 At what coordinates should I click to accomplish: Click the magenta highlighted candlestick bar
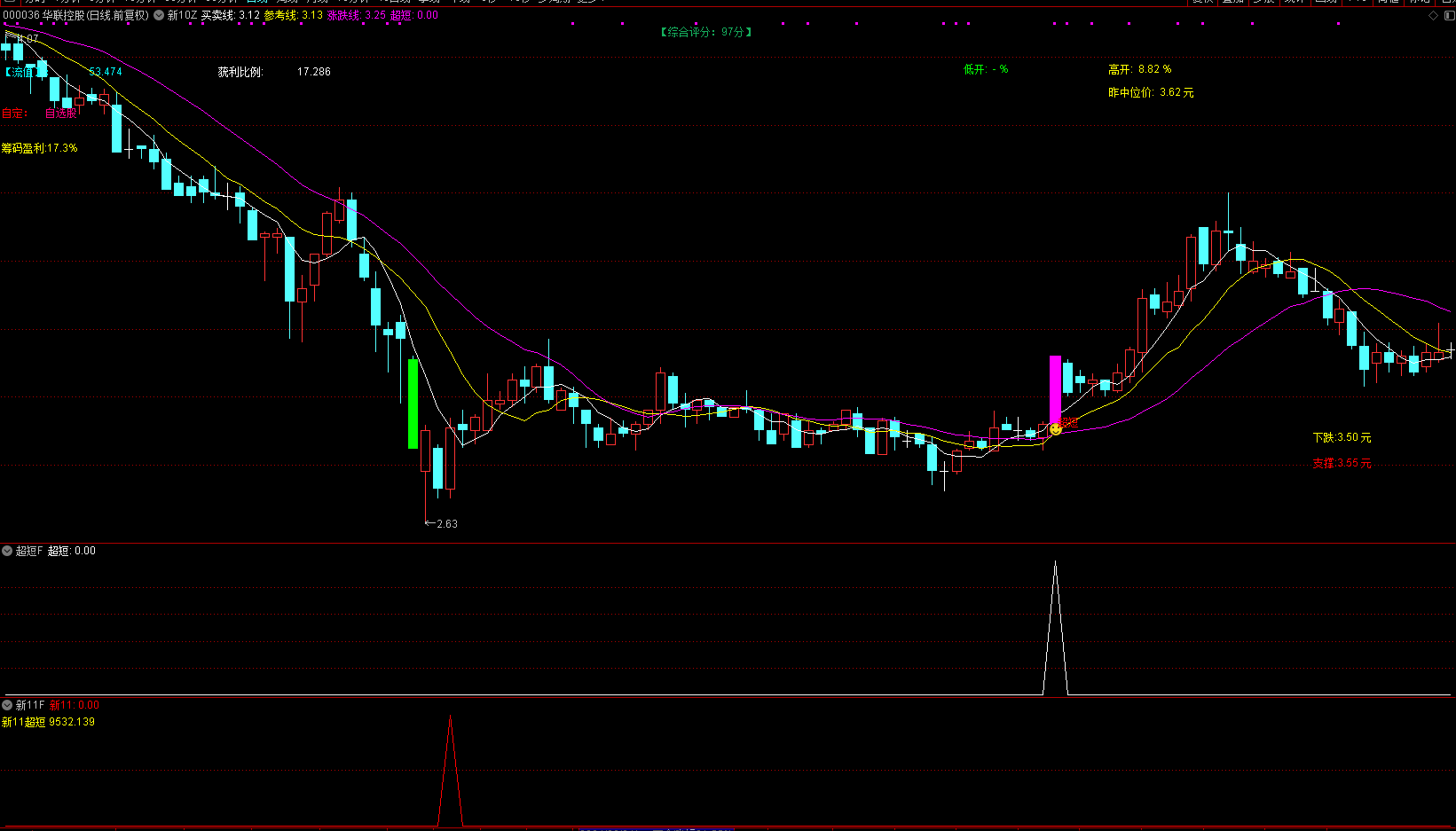point(1055,390)
